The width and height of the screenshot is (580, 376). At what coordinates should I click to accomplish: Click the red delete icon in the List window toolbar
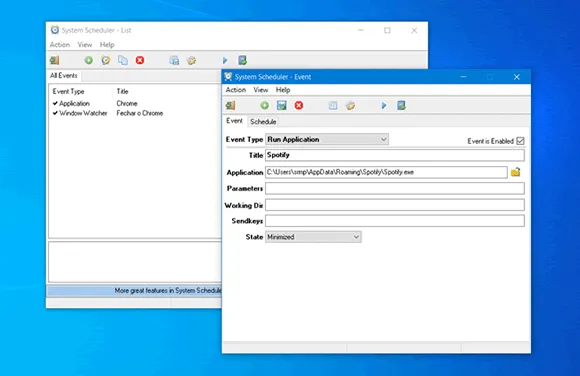tap(140, 60)
